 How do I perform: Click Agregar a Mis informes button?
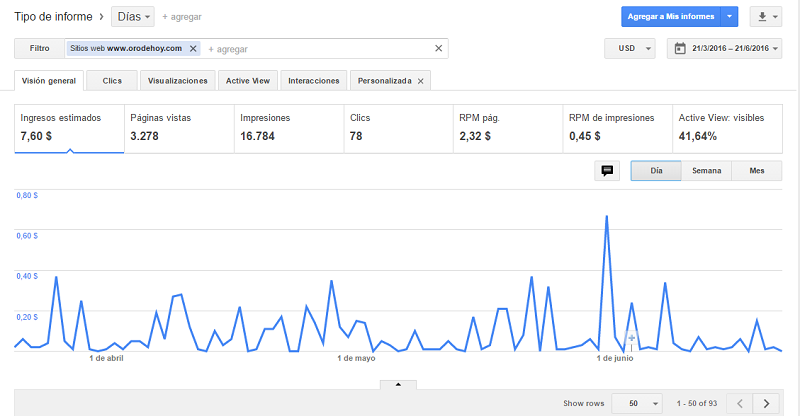pos(670,16)
